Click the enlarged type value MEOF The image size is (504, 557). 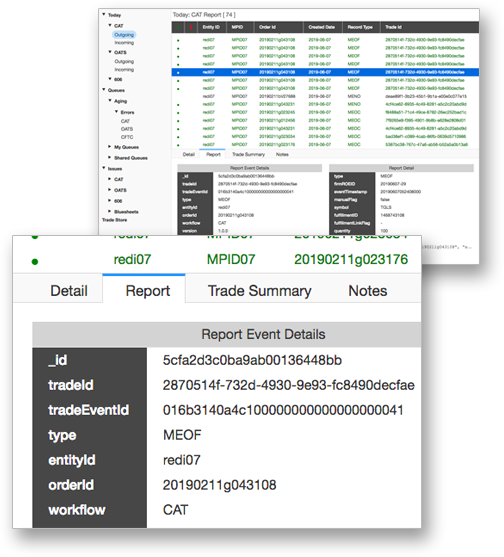click(182, 435)
